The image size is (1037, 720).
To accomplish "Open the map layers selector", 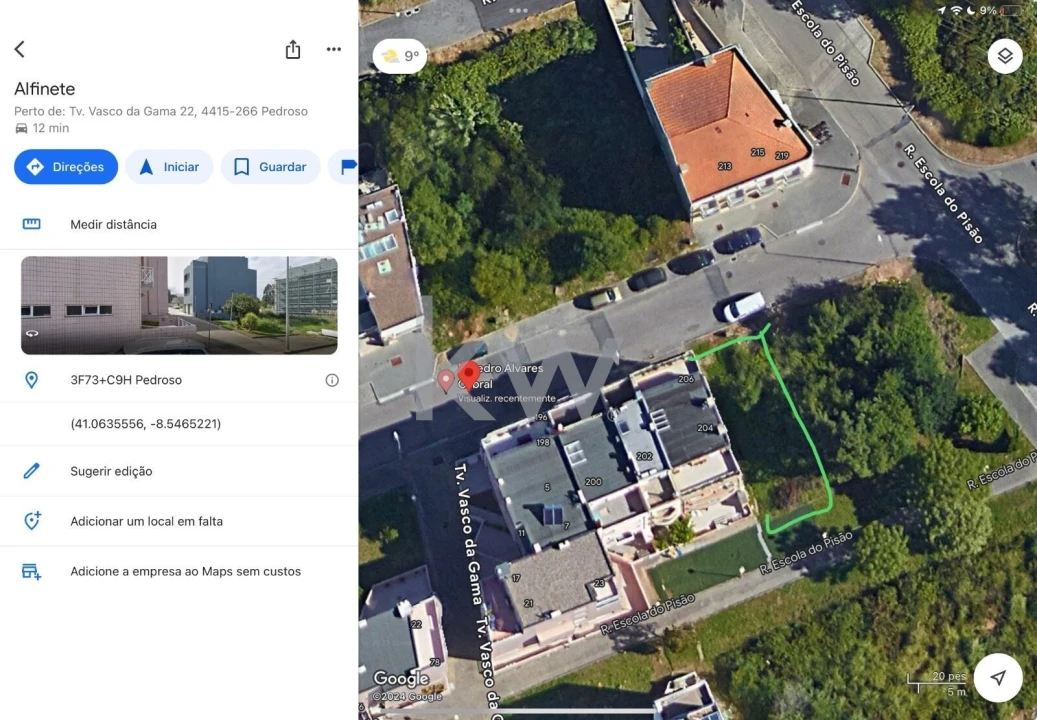I will click(1005, 56).
